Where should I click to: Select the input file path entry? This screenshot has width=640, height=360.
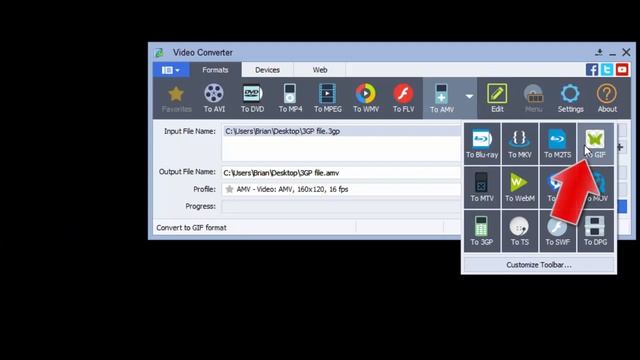click(342, 131)
